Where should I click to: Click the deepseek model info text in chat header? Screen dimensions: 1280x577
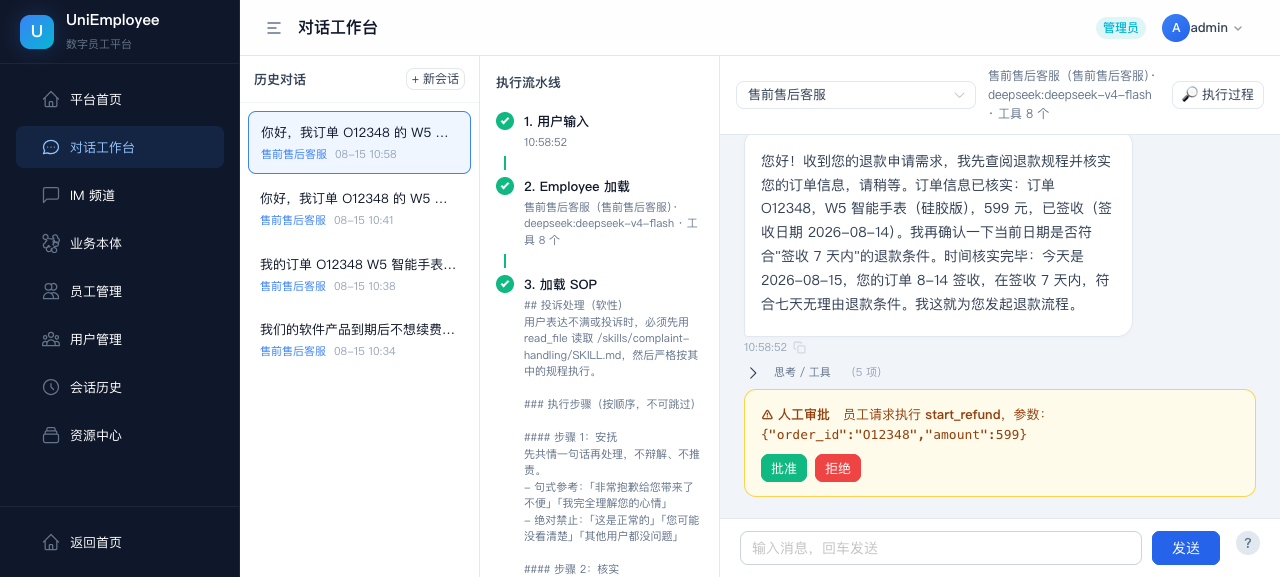click(1070, 95)
